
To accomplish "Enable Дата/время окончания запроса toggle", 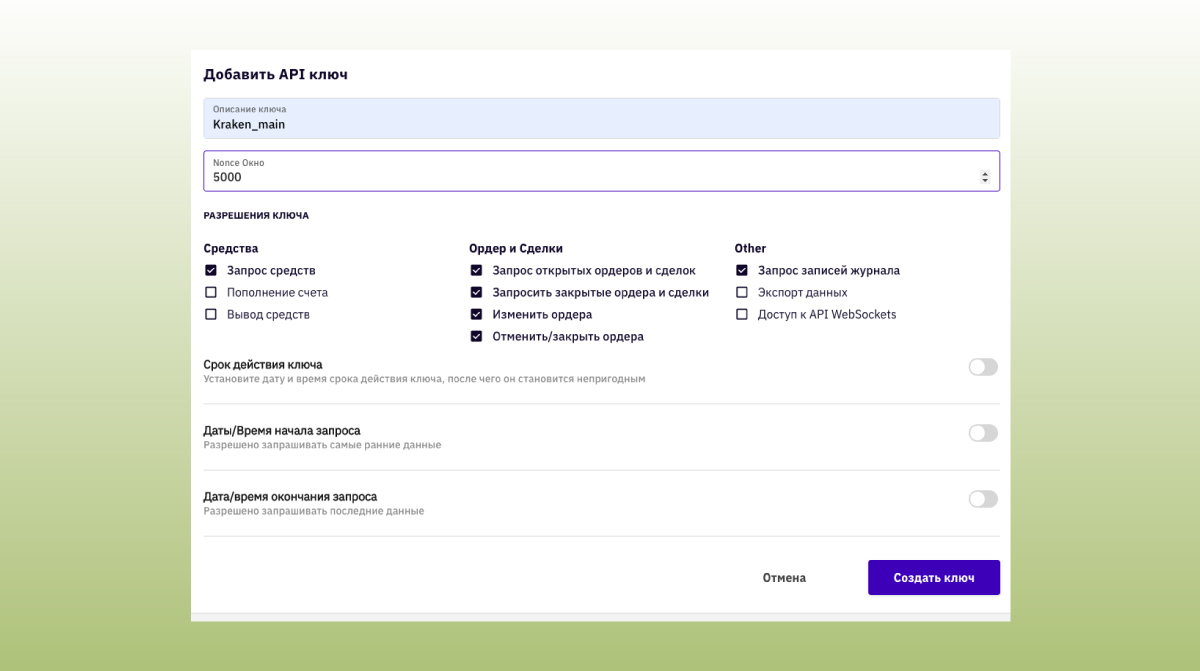I will [x=982, y=499].
